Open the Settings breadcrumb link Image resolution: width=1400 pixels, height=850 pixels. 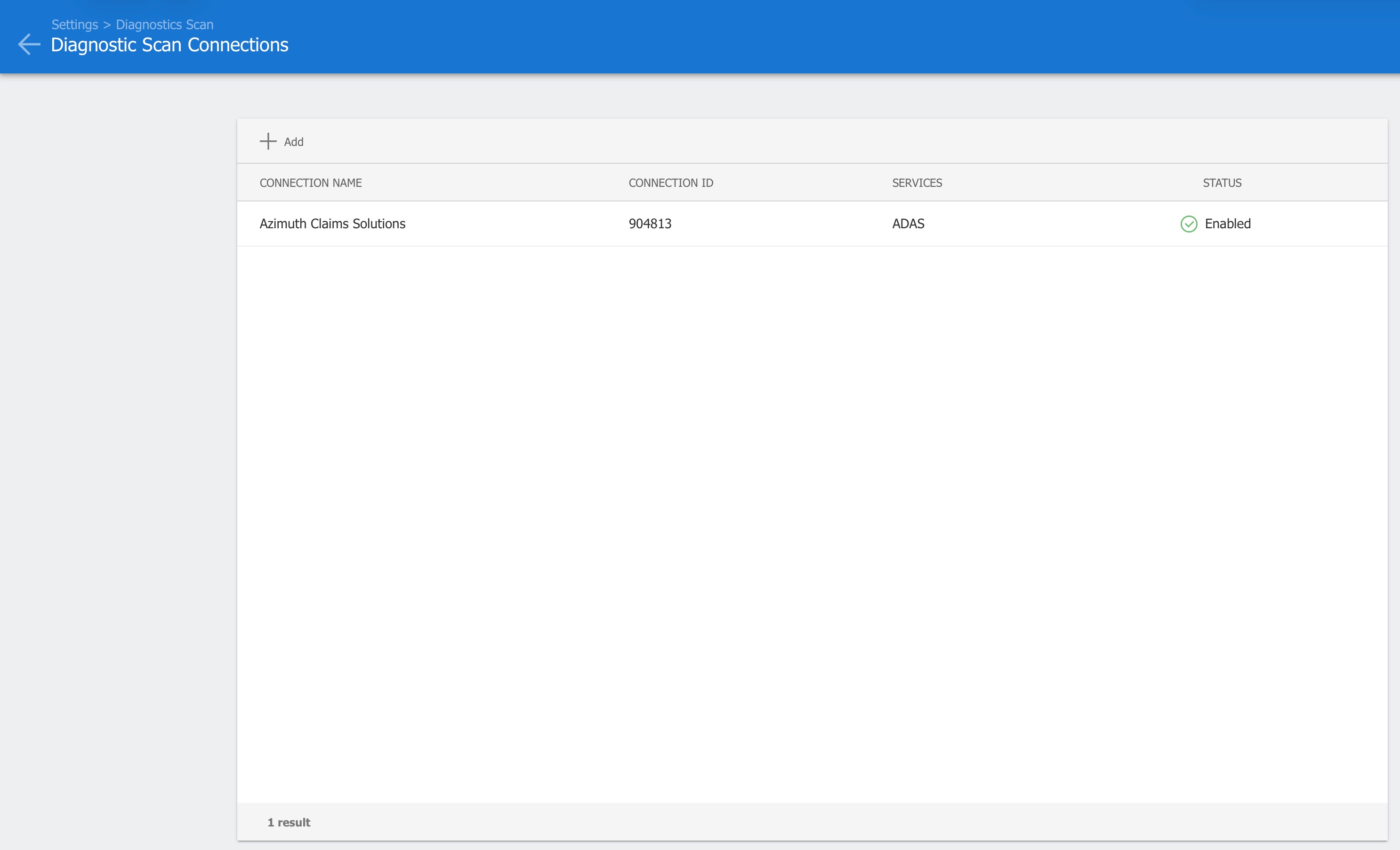point(75,24)
